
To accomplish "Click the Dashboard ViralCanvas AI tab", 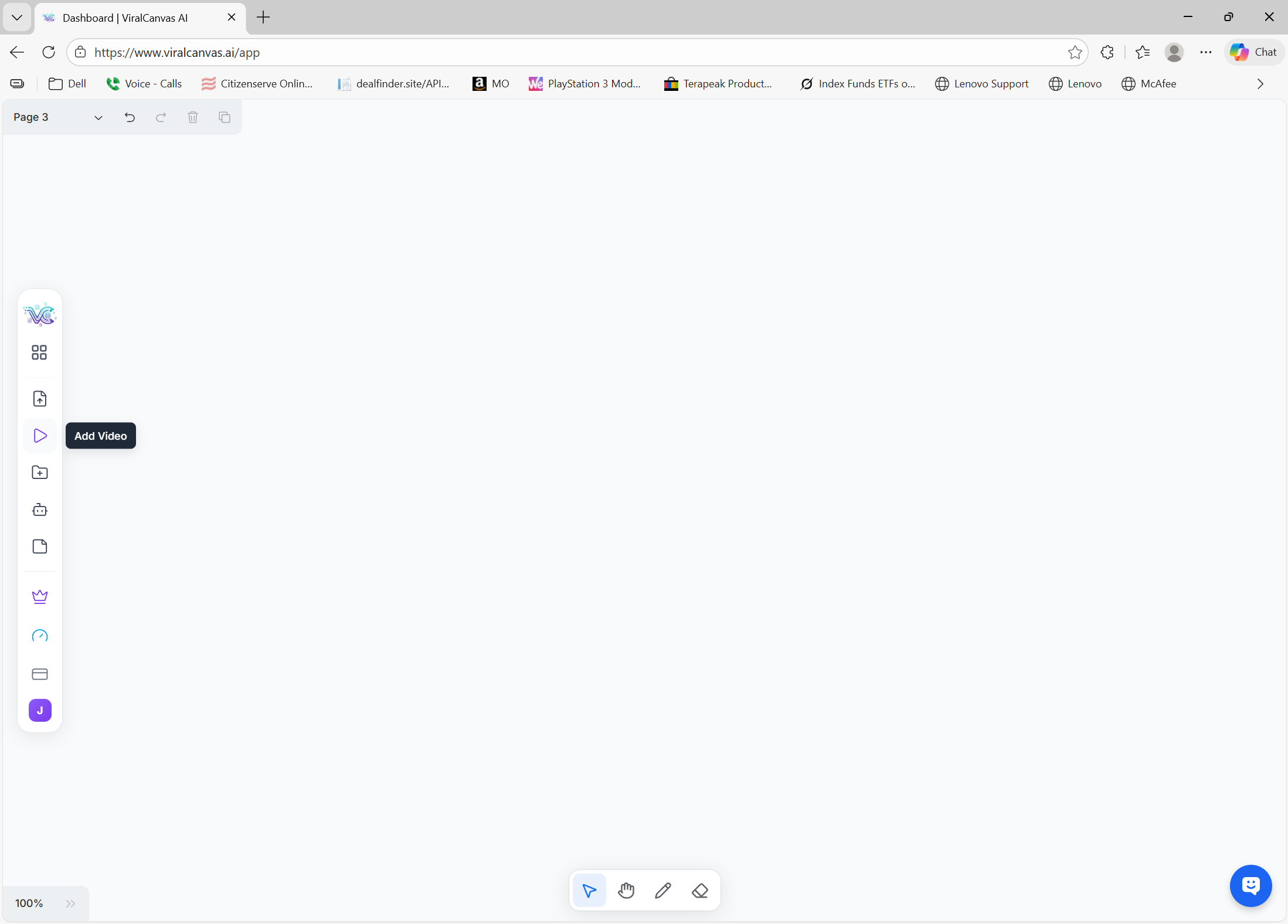I will 125,18.
